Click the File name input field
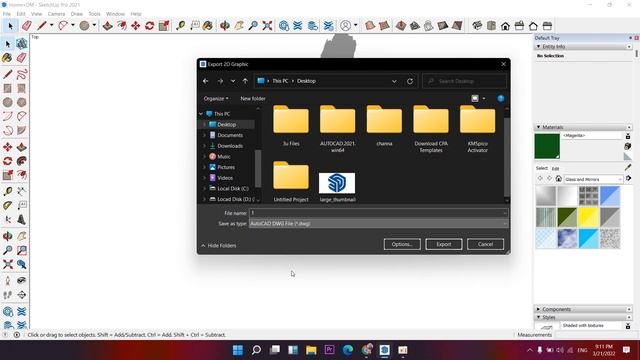Image resolution: width=640 pixels, height=360 pixels. tap(378, 213)
